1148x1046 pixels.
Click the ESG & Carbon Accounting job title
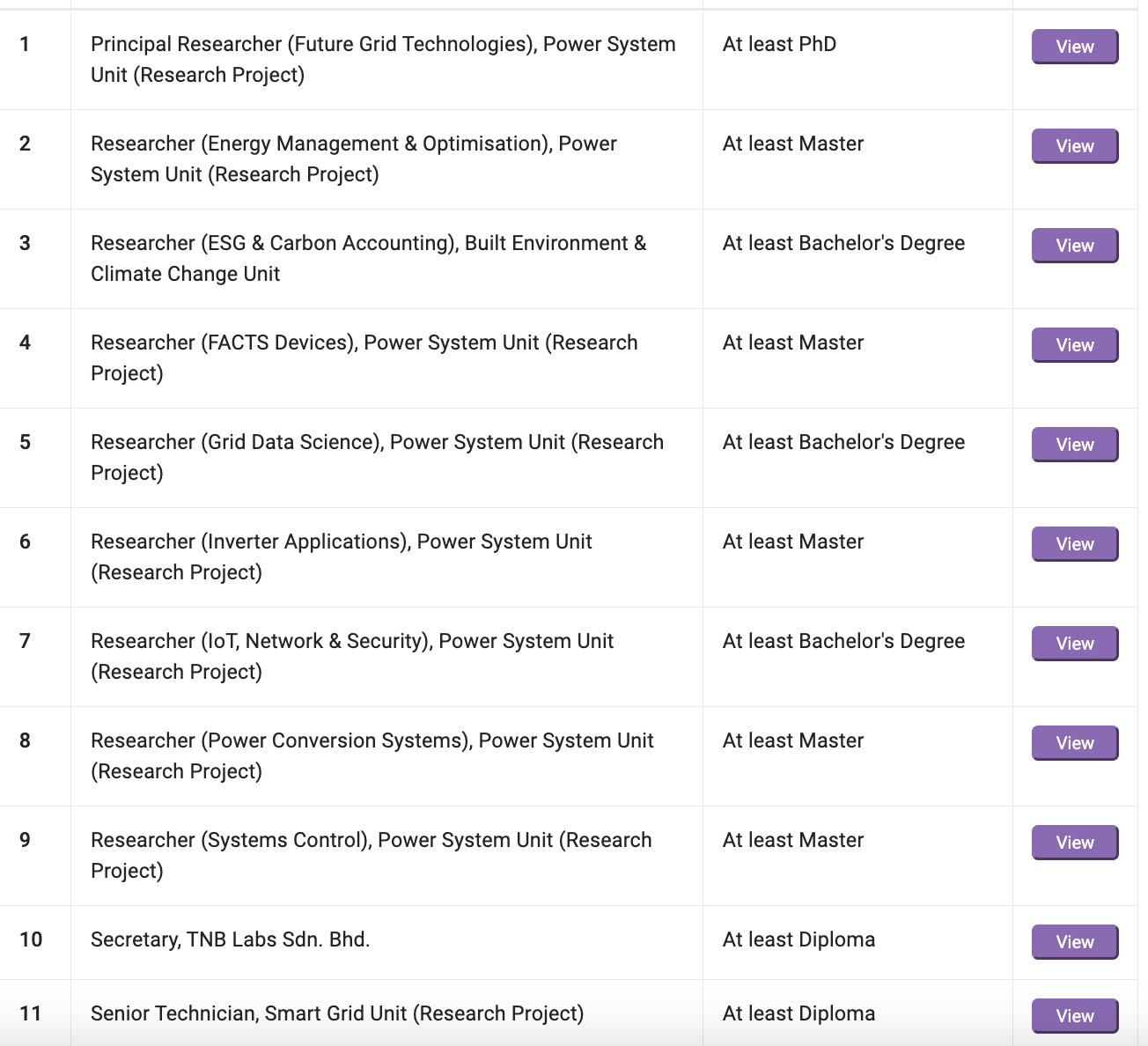[368, 258]
